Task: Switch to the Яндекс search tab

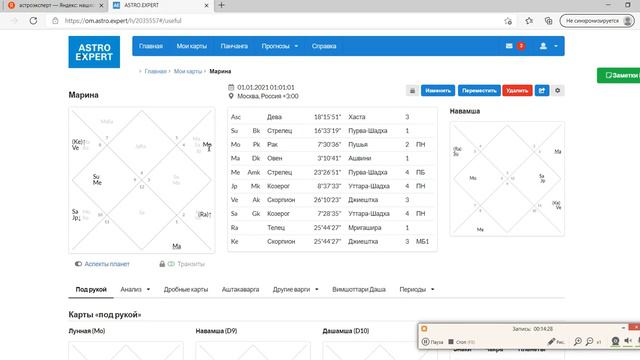Action: (x=56, y=5)
